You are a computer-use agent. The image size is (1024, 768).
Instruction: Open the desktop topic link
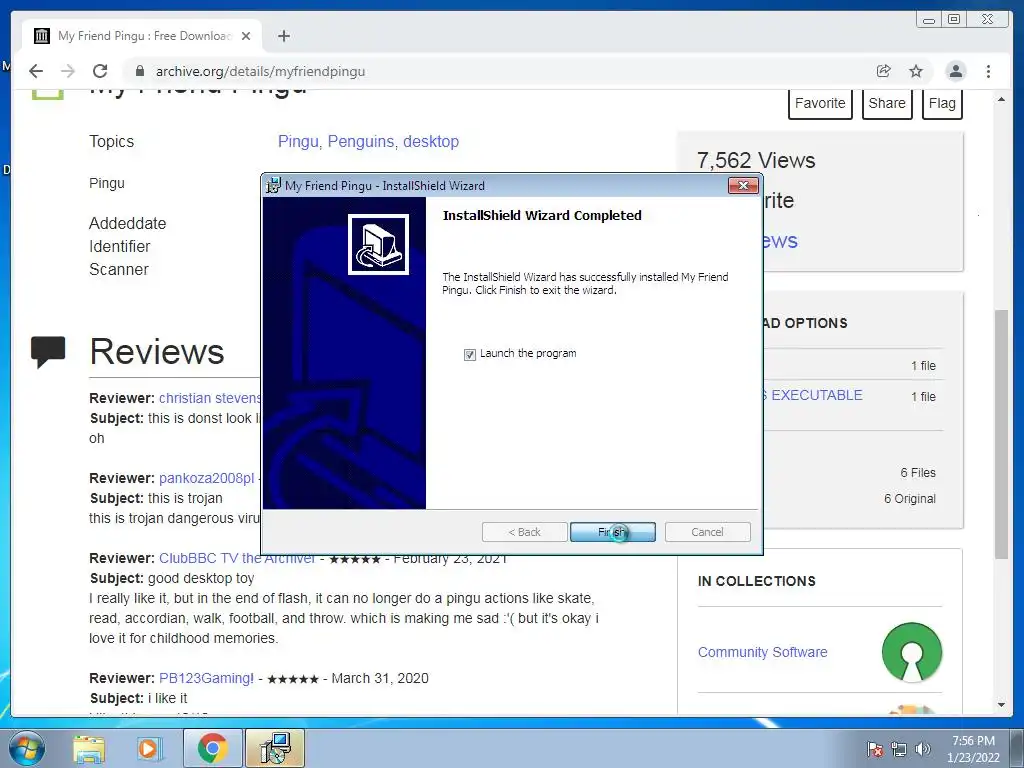point(431,141)
